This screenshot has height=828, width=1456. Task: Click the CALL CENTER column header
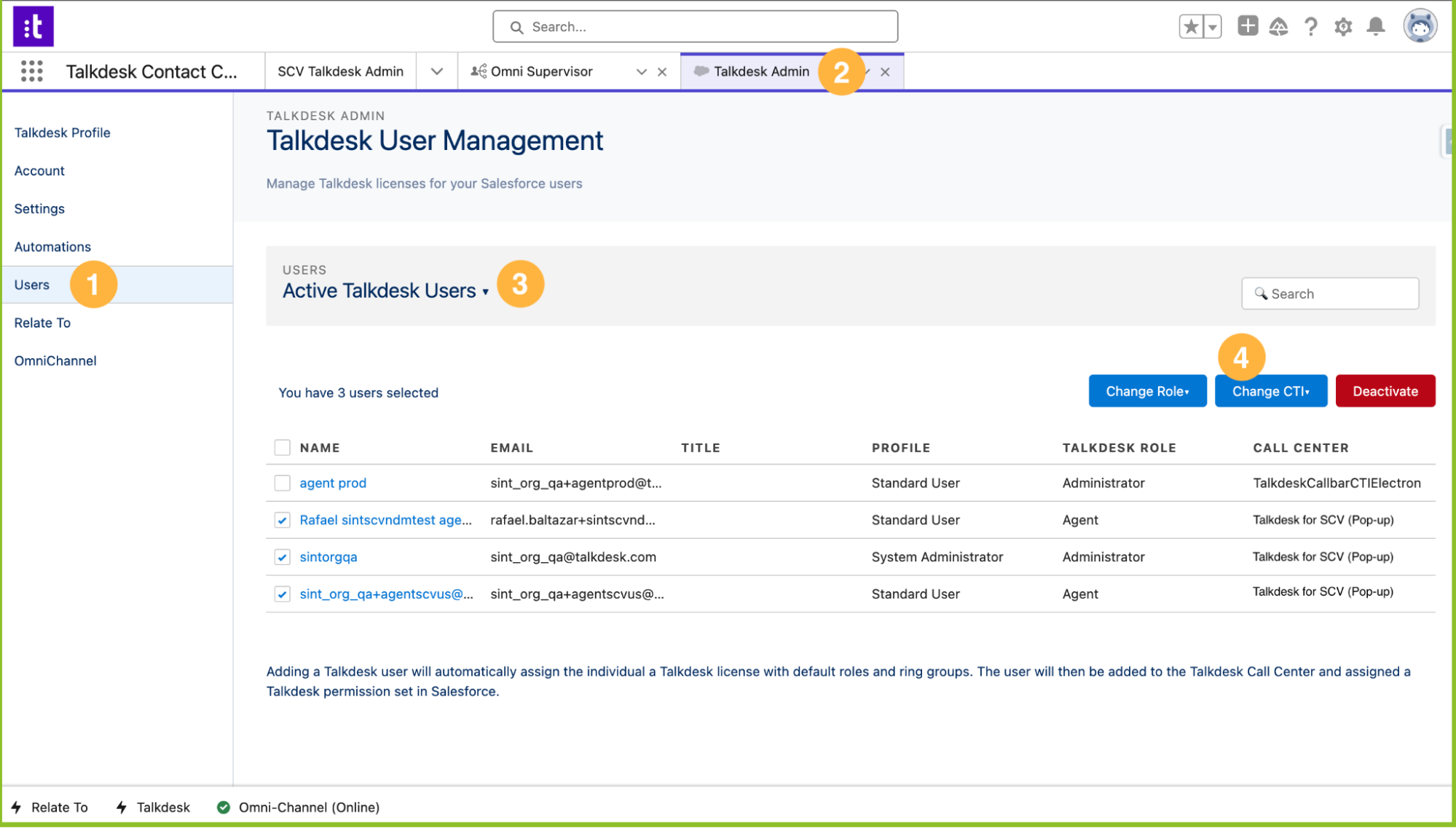pos(1301,448)
